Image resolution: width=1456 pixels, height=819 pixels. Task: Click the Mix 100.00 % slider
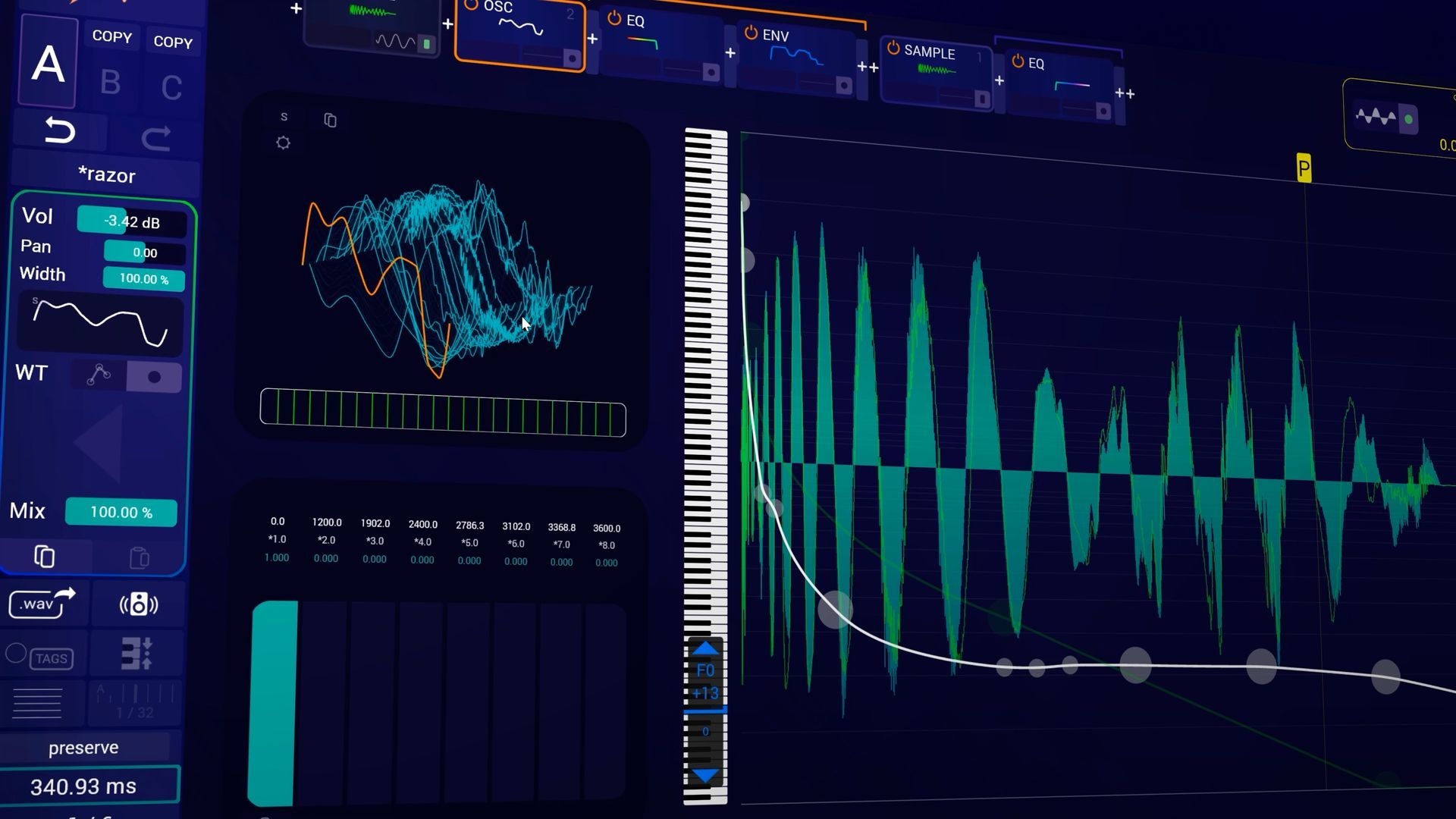pos(121,512)
